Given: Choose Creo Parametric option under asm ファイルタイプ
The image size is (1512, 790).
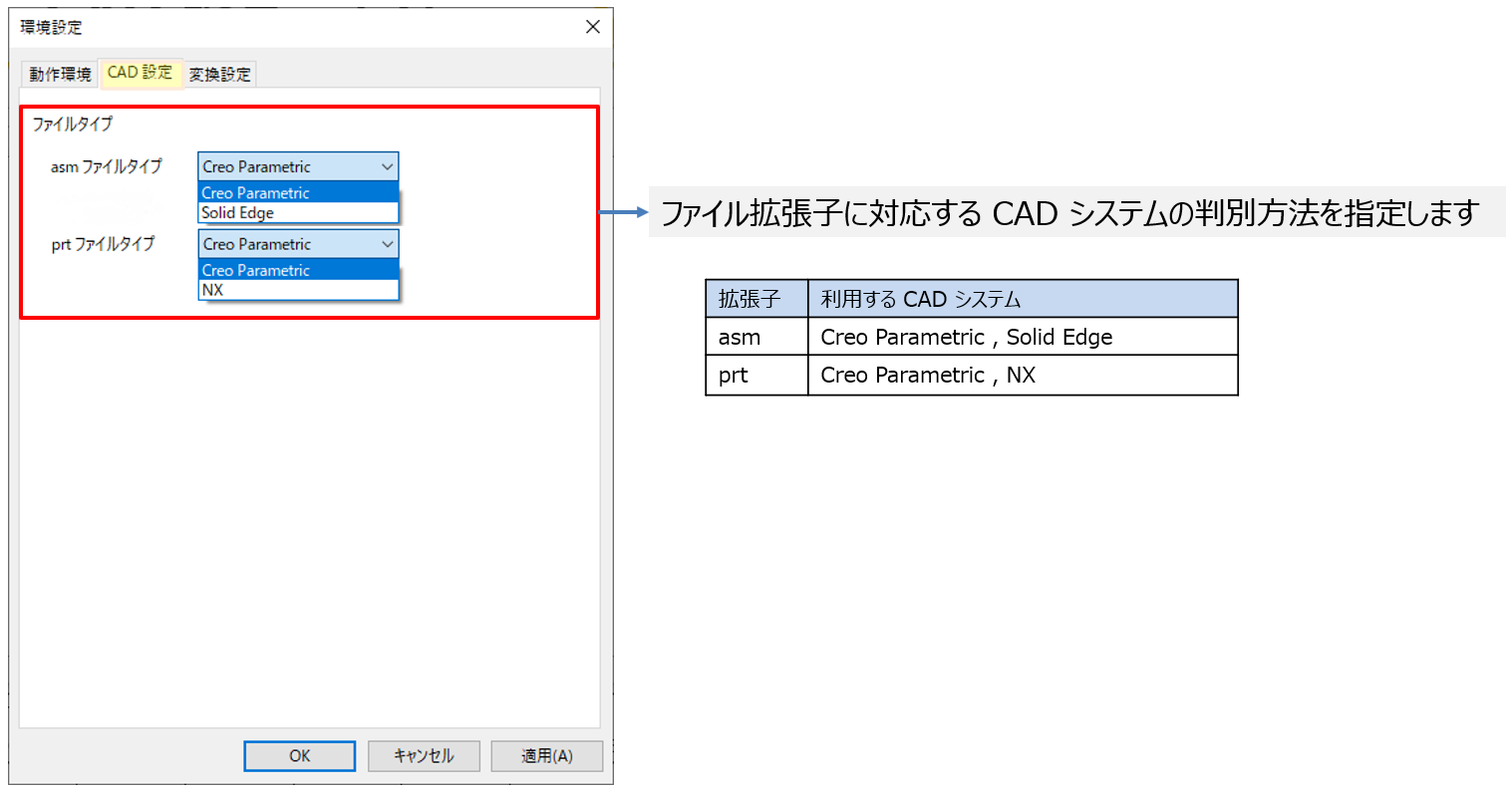Looking at the screenshot, I should 298,193.
